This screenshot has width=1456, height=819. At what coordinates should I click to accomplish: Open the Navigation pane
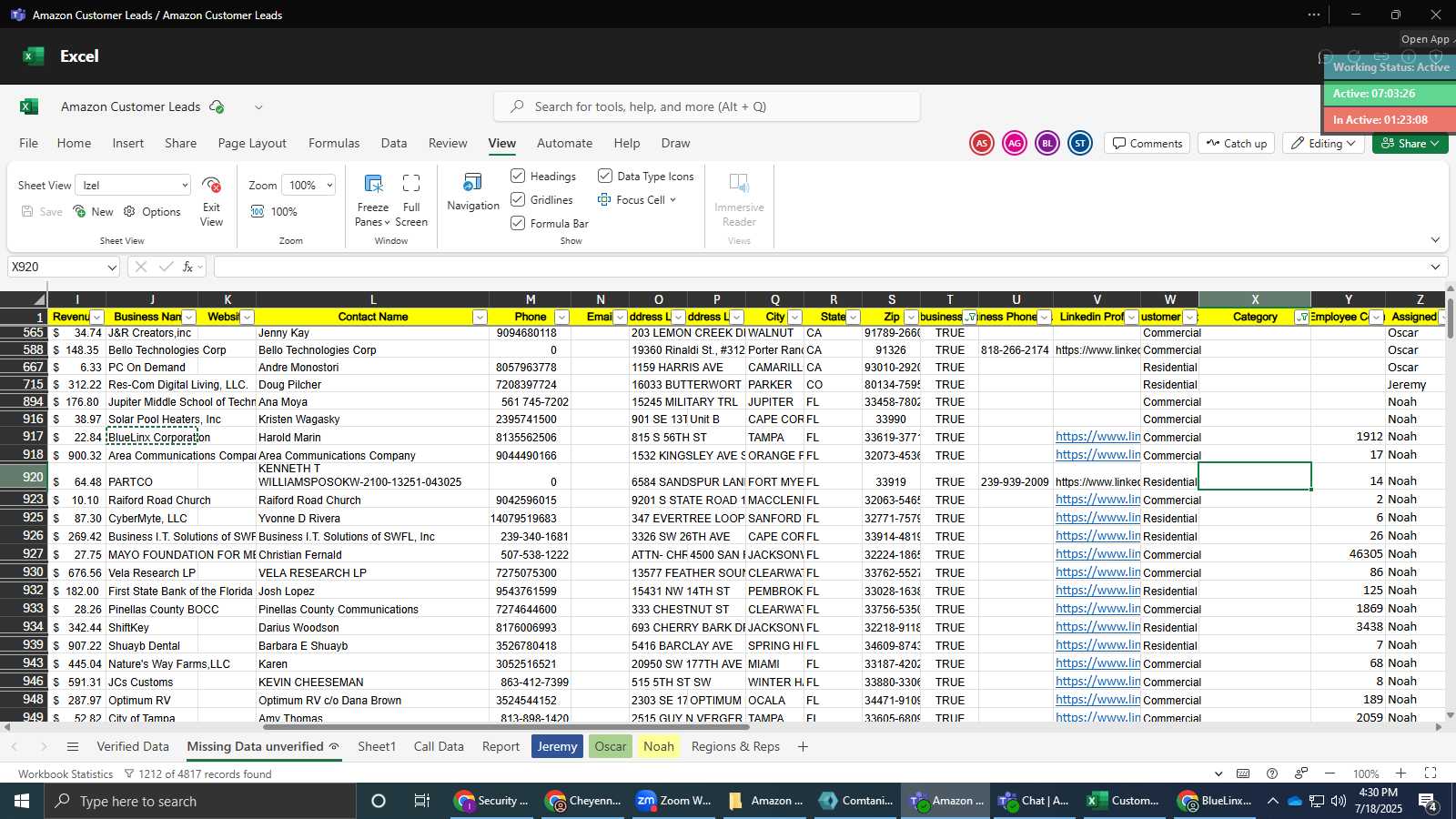(x=473, y=192)
